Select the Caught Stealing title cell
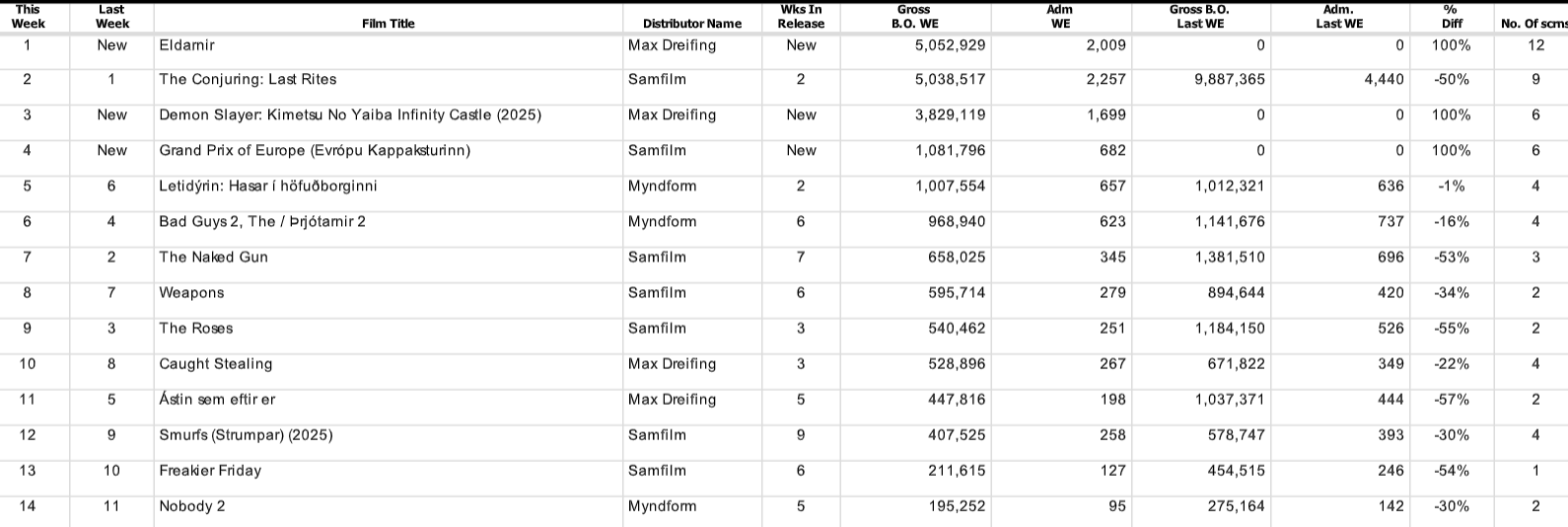 [216, 364]
